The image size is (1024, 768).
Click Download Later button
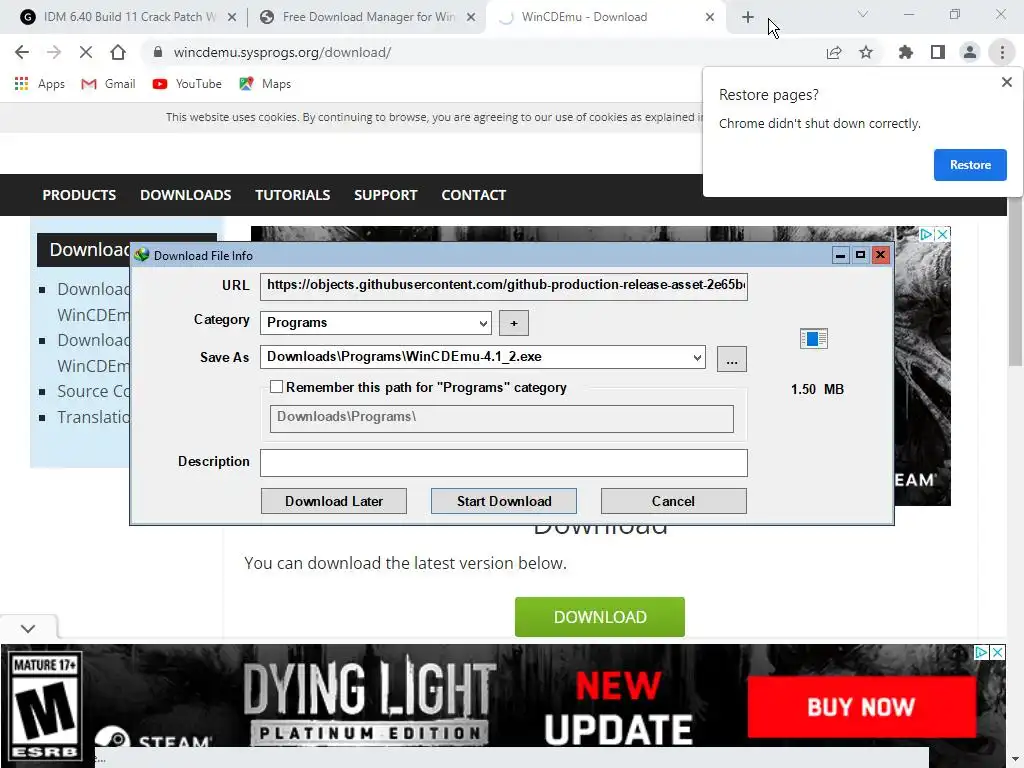click(x=334, y=501)
